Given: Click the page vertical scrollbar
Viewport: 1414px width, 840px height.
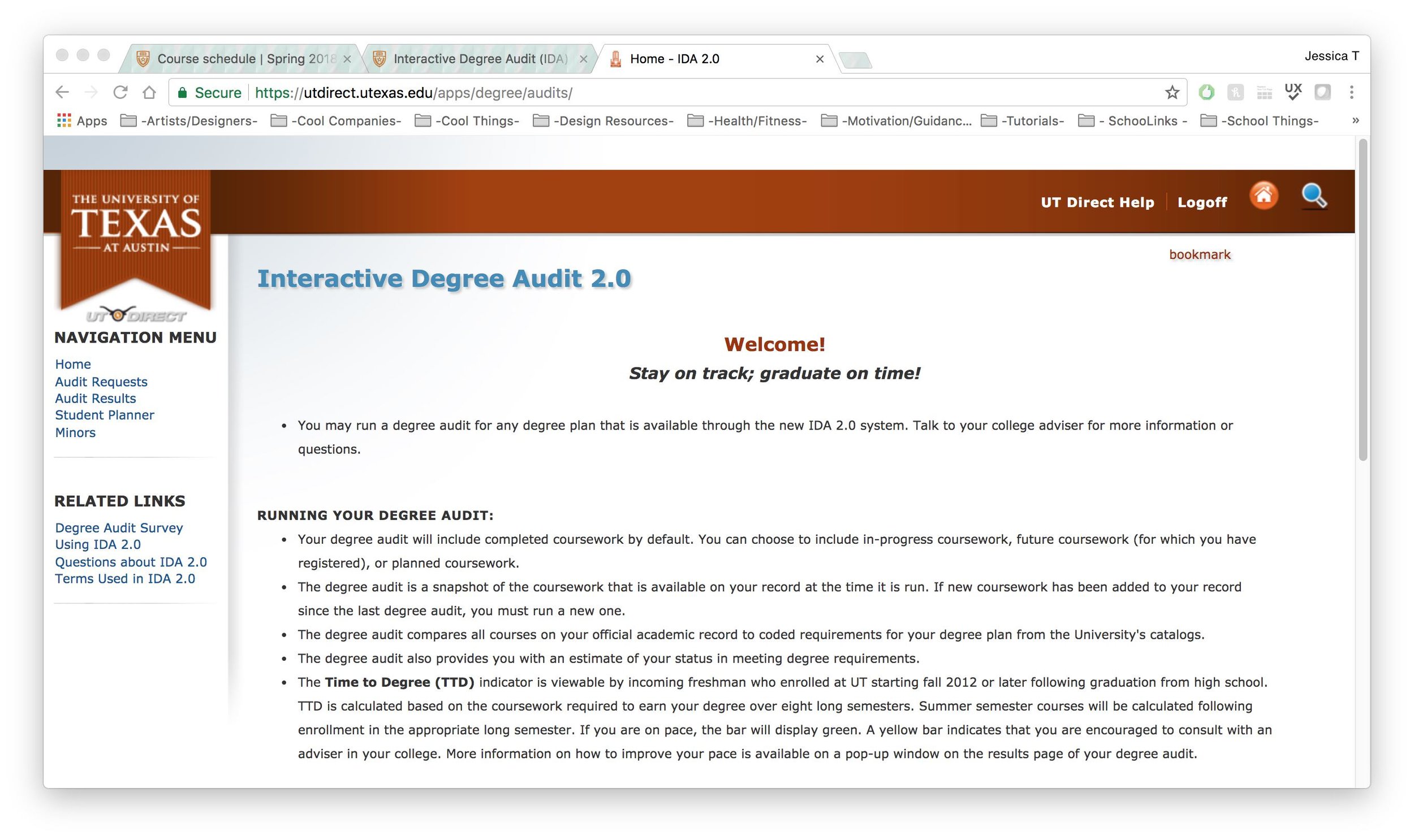Looking at the screenshot, I should coord(1363,300).
